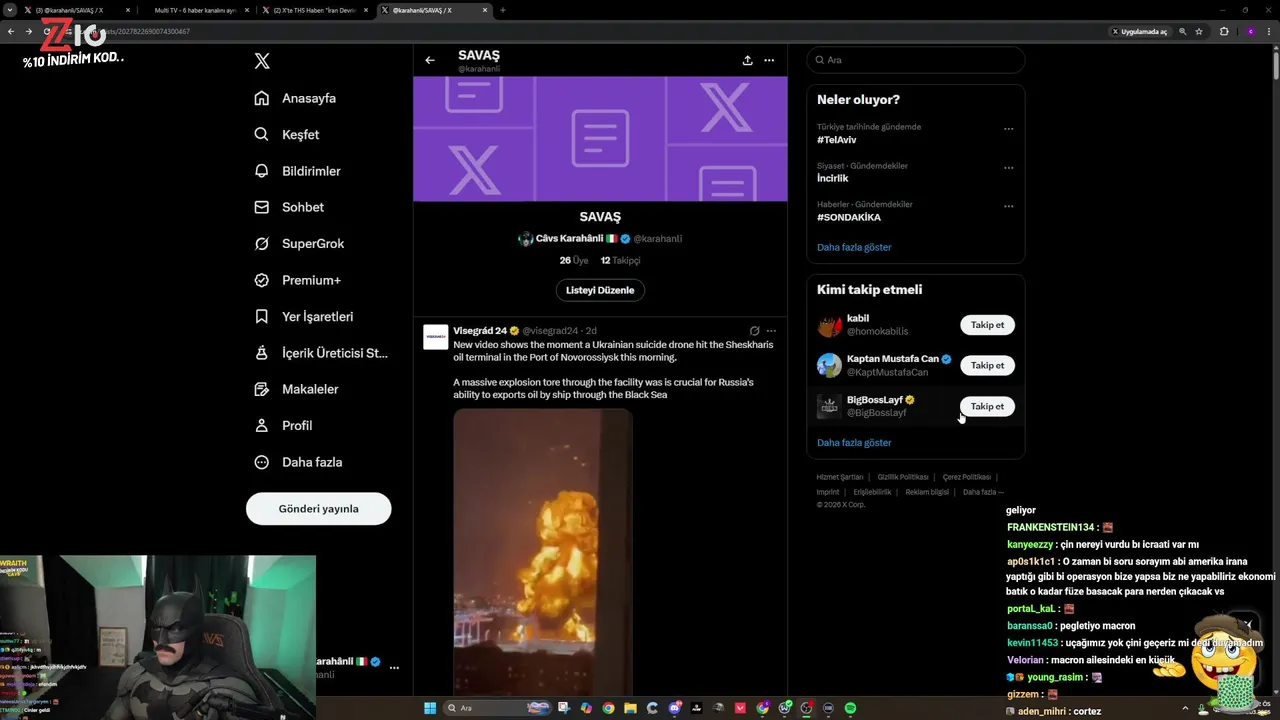This screenshot has height=720, width=1280.
Task: Open Gizlilik Politikası footer link
Action: pyautogui.click(x=903, y=477)
